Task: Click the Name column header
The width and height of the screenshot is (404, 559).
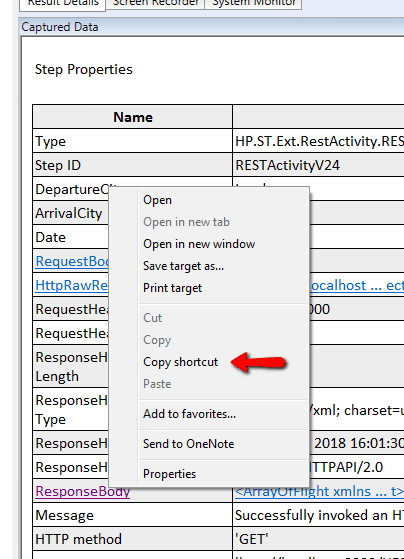Action: click(x=133, y=117)
